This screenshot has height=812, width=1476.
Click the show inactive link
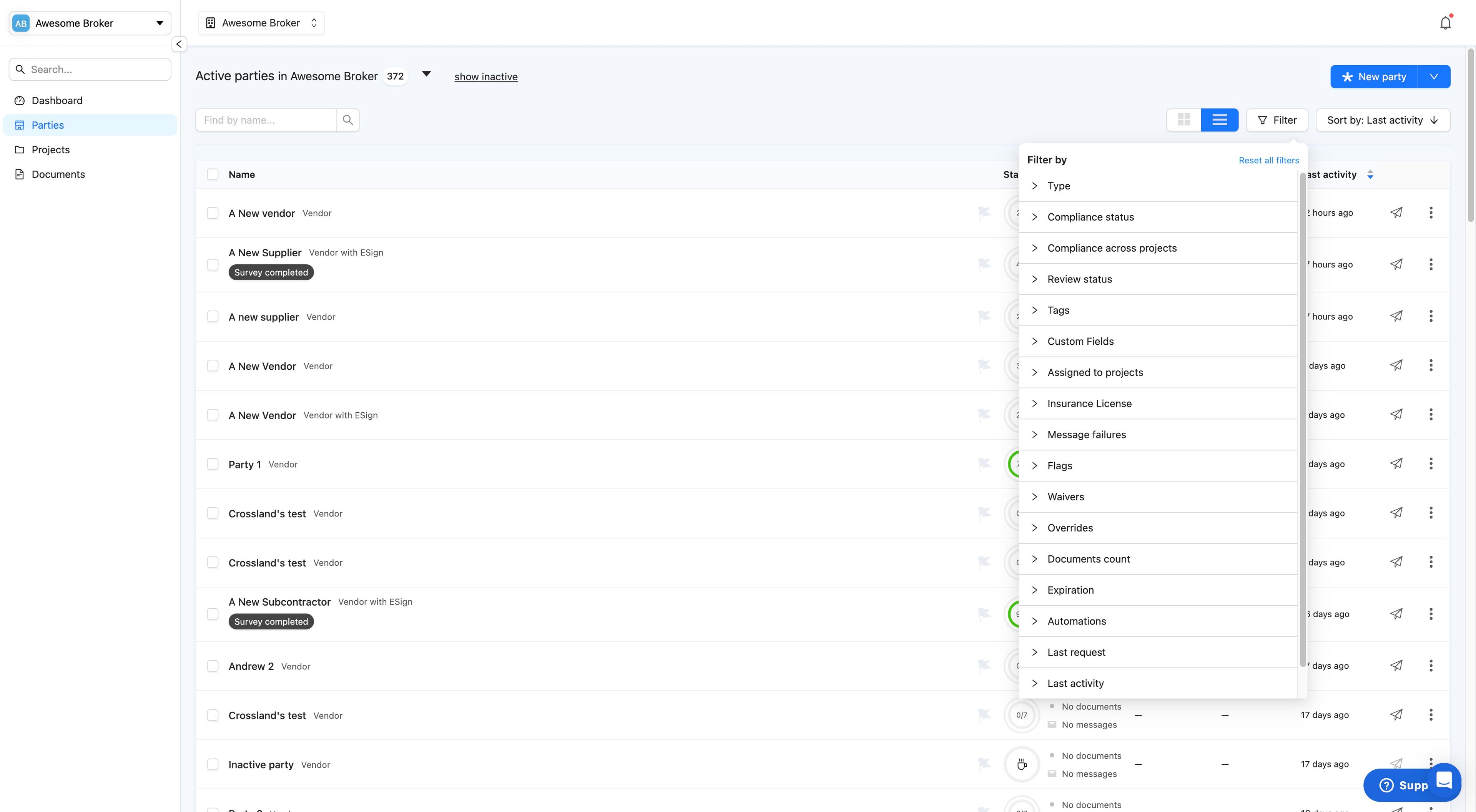[x=485, y=77]
